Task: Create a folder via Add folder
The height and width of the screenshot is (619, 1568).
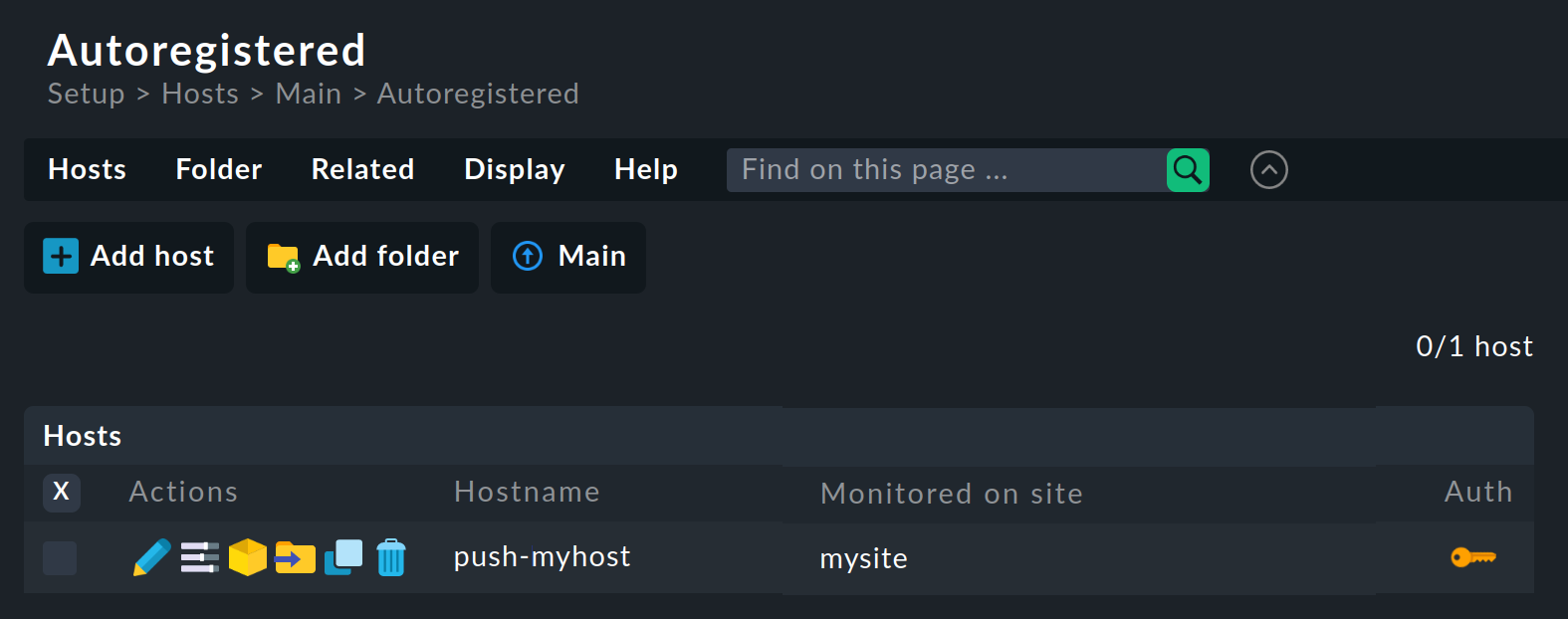Action: pos(361,257)
